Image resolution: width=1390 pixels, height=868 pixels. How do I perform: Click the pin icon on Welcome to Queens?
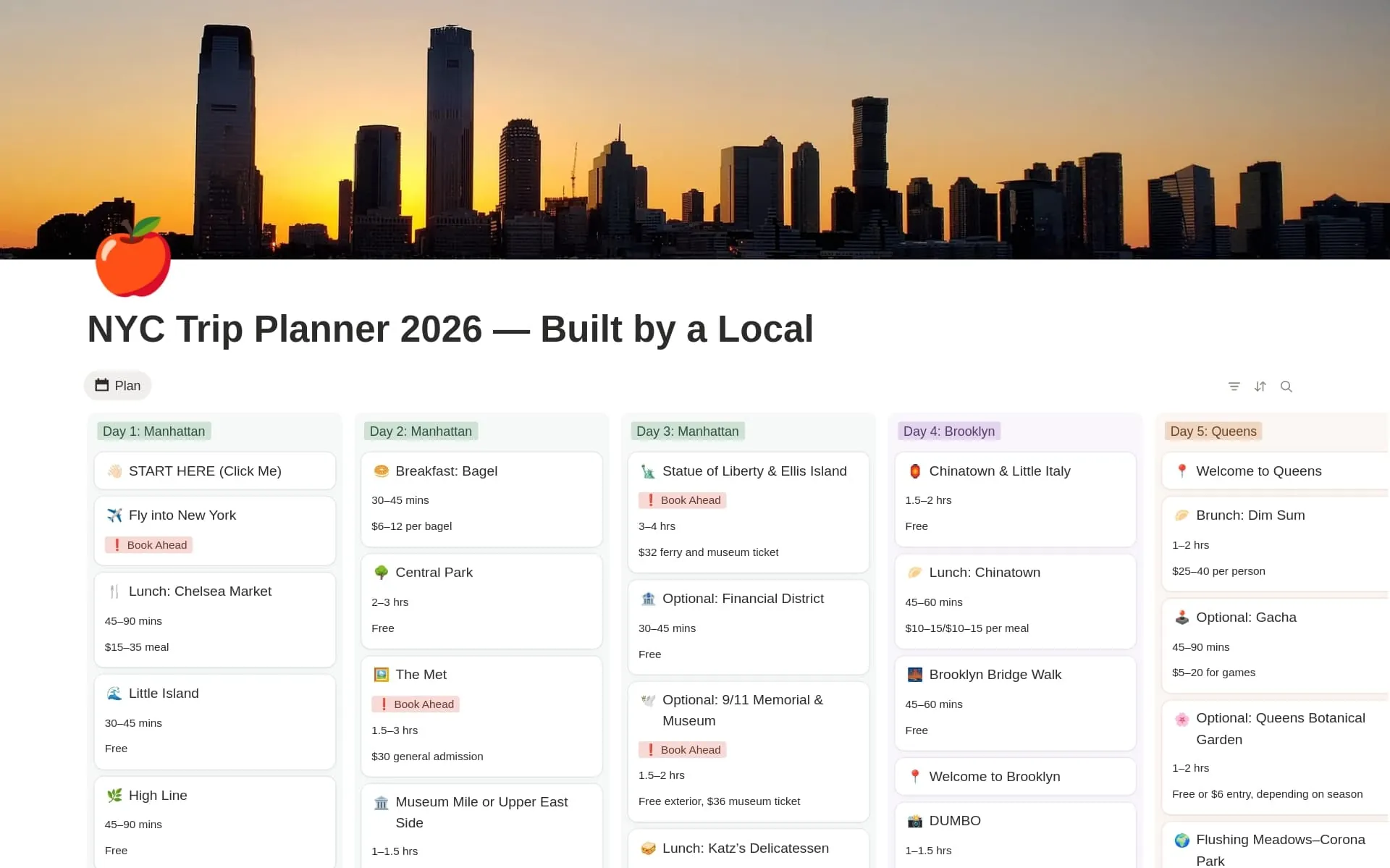(1182, 471)
